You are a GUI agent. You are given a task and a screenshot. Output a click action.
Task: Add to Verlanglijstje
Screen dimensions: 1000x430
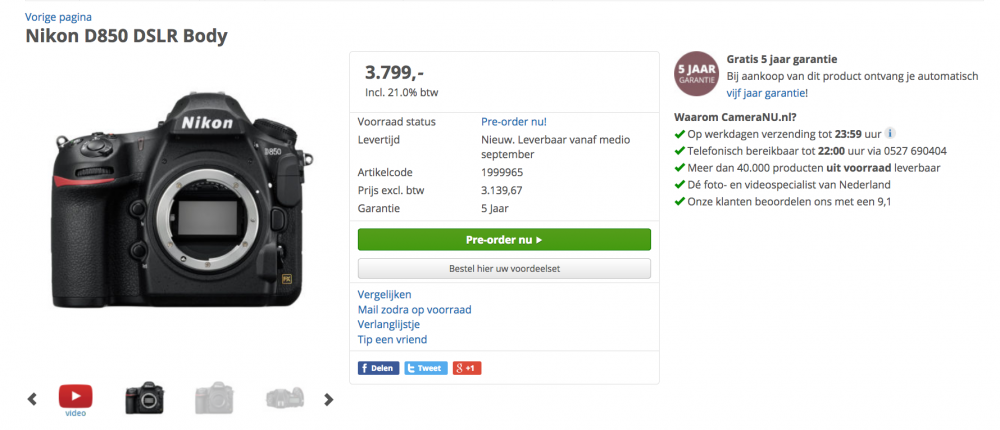click(x=388, y=324)
